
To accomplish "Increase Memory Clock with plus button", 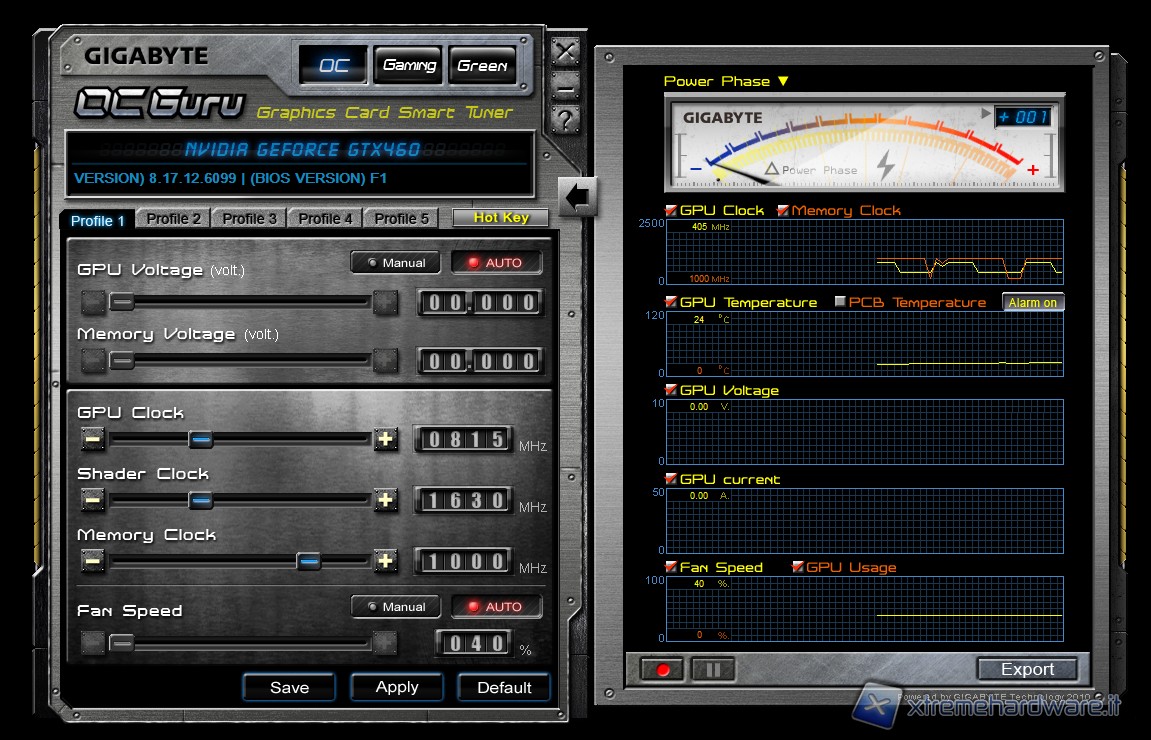I will 386,561.
